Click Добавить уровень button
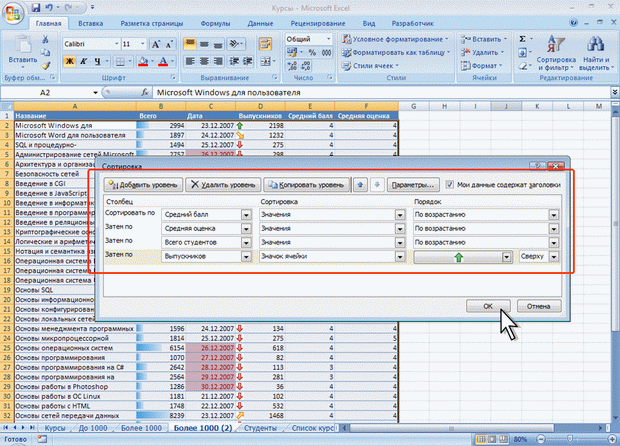 pos(144,185)
